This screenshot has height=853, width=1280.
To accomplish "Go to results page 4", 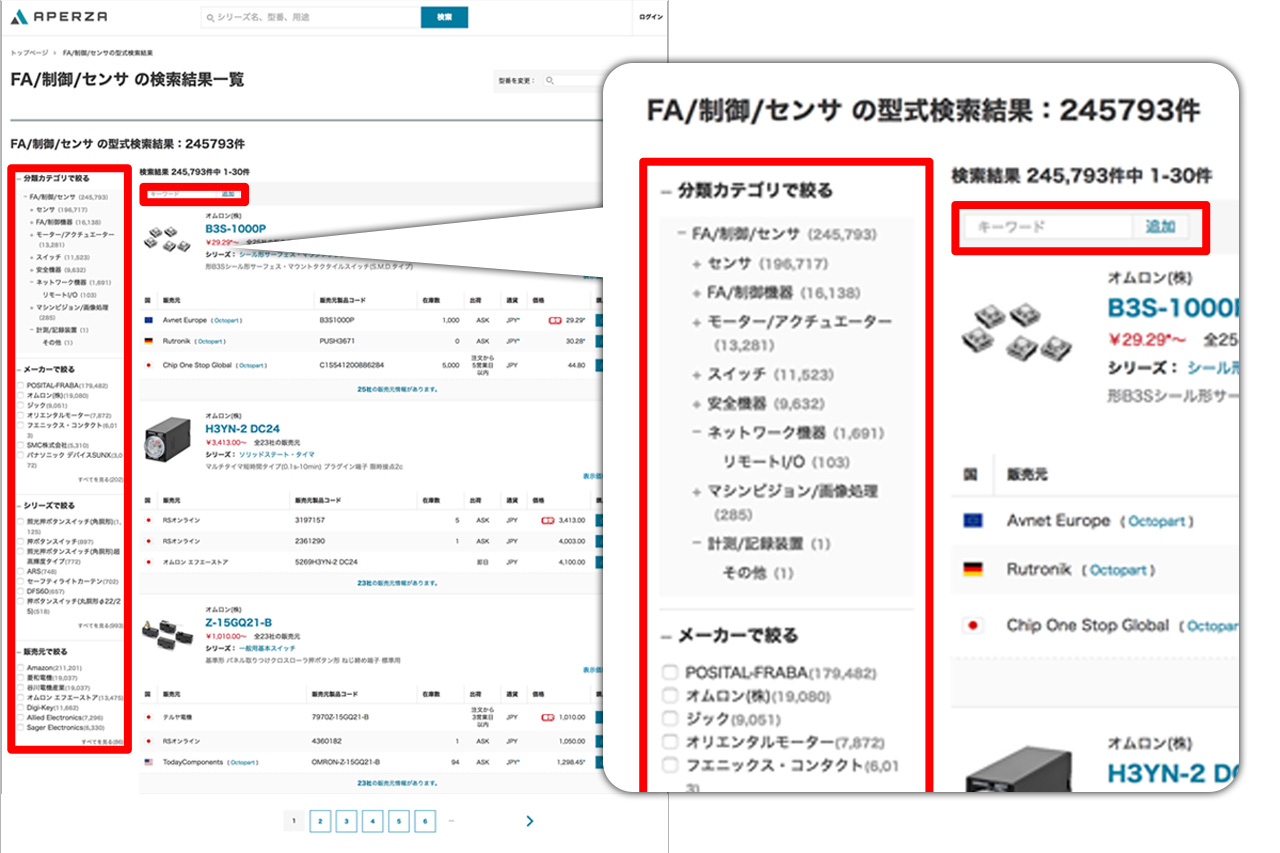I will click(372, 821).
